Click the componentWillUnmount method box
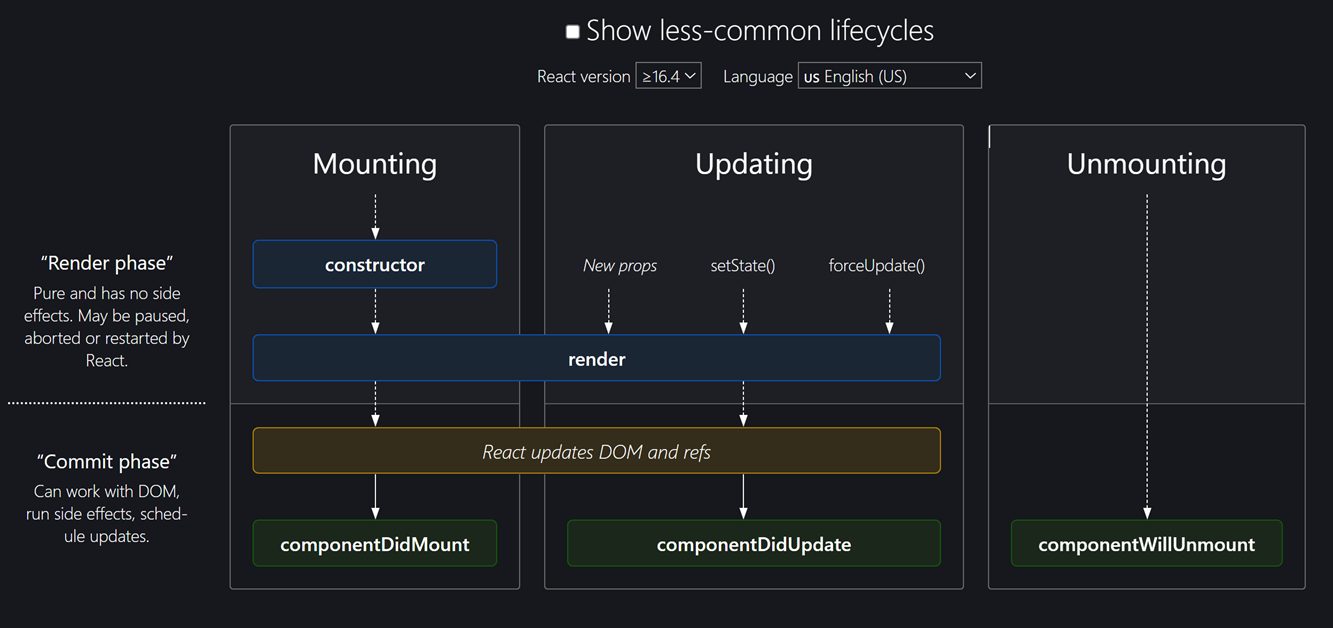This screenshot has height=628, width=1333. pos(1147,544)
